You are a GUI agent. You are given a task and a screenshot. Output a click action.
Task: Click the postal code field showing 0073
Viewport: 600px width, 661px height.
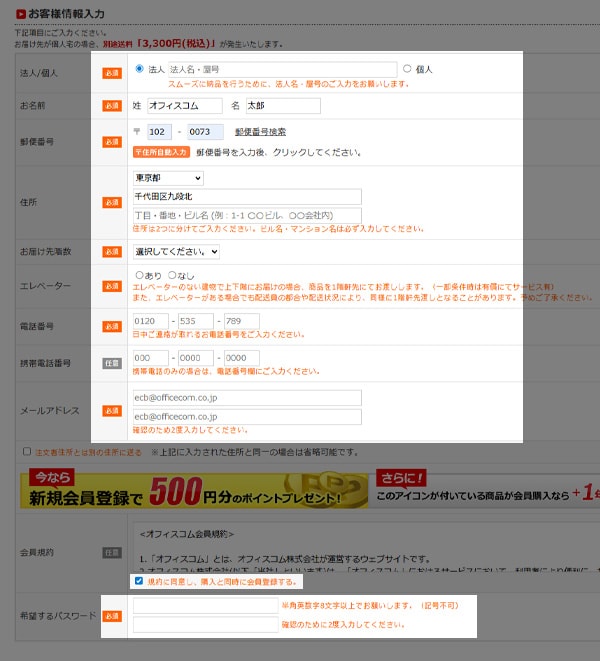click(x=205, y=132)
